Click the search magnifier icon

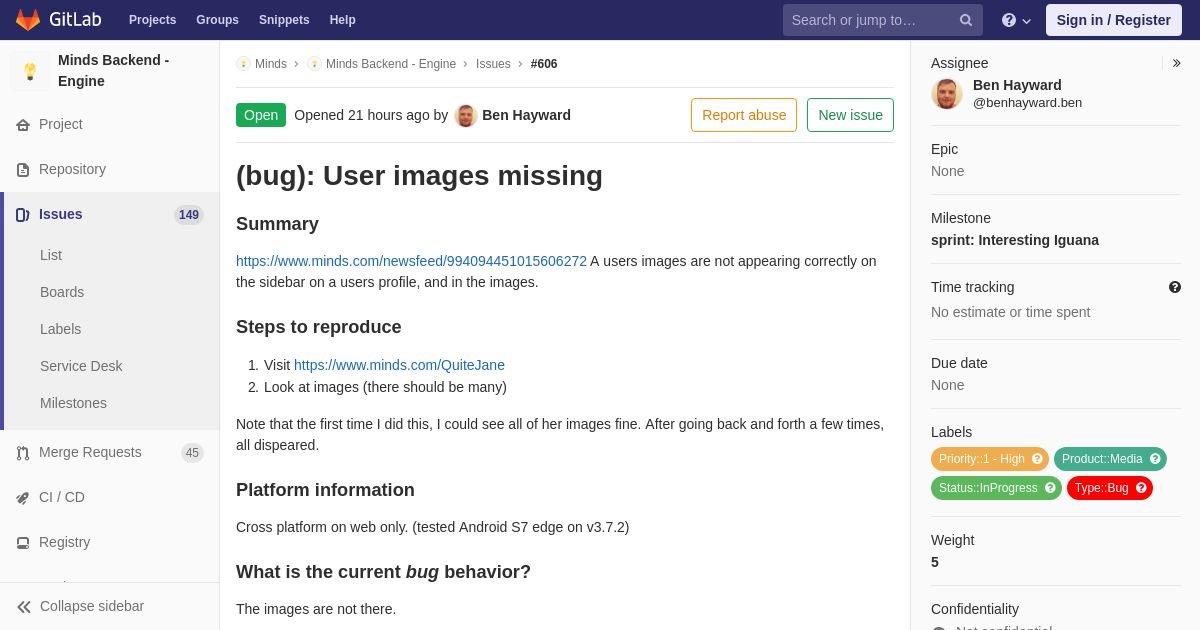tap(966, 20)
